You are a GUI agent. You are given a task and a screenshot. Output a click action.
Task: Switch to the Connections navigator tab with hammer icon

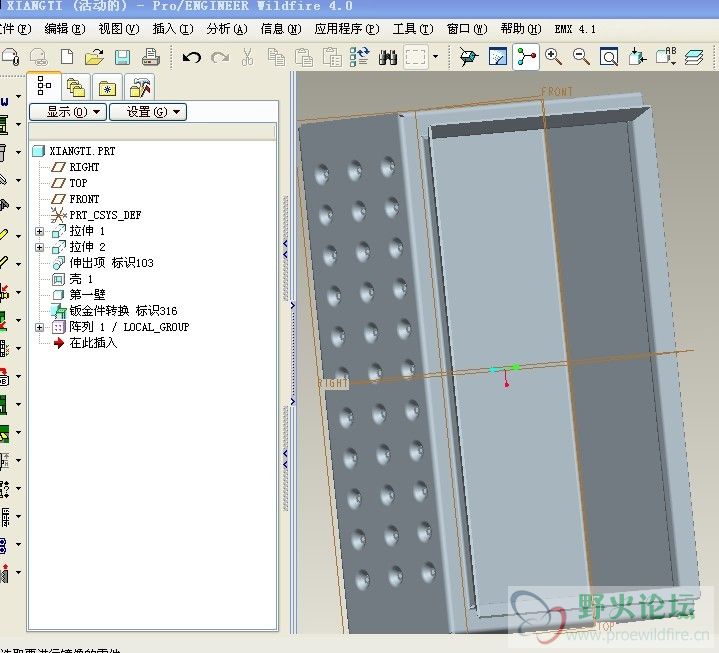click(x=139, y=87)
